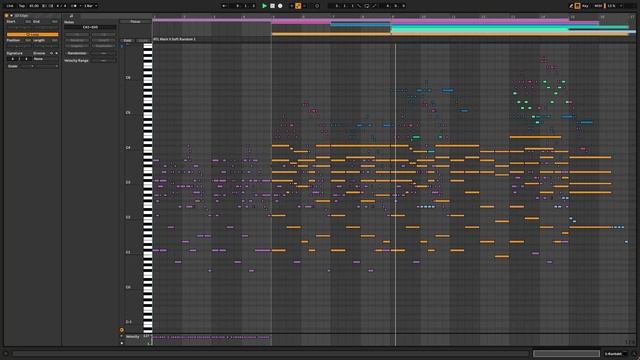Toggle Follow arrow left of the position field
The image size is (640, 360).
tap(224, 6)
